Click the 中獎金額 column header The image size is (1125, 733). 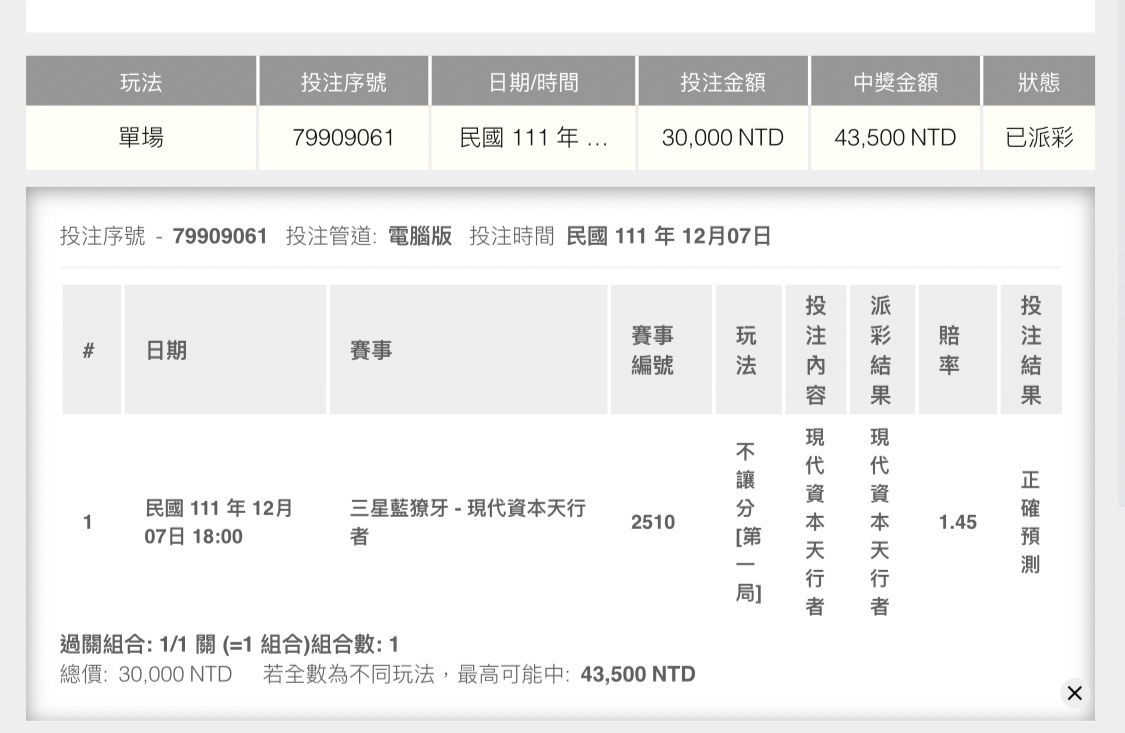895,81
